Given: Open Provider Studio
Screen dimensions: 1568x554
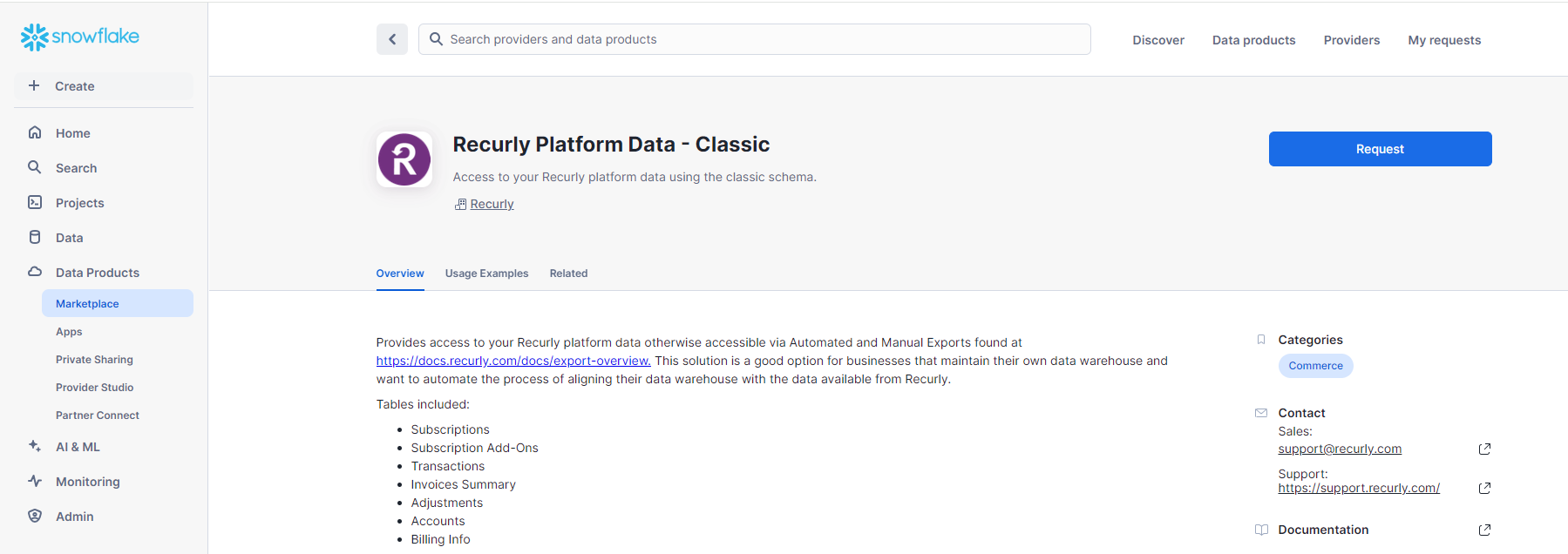Looking at the screenshot, I should tap(94, 388).
